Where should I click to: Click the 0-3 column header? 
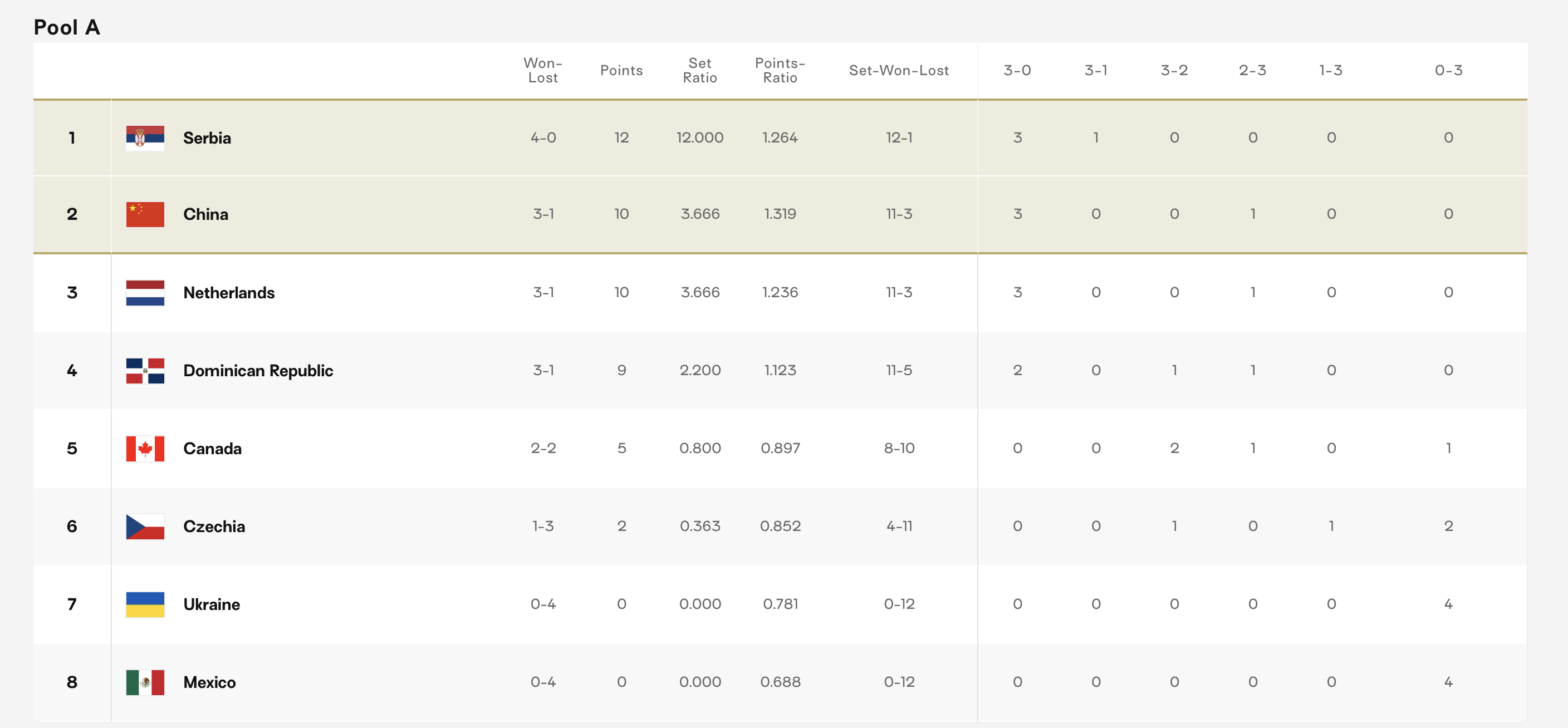[1448, 71]
